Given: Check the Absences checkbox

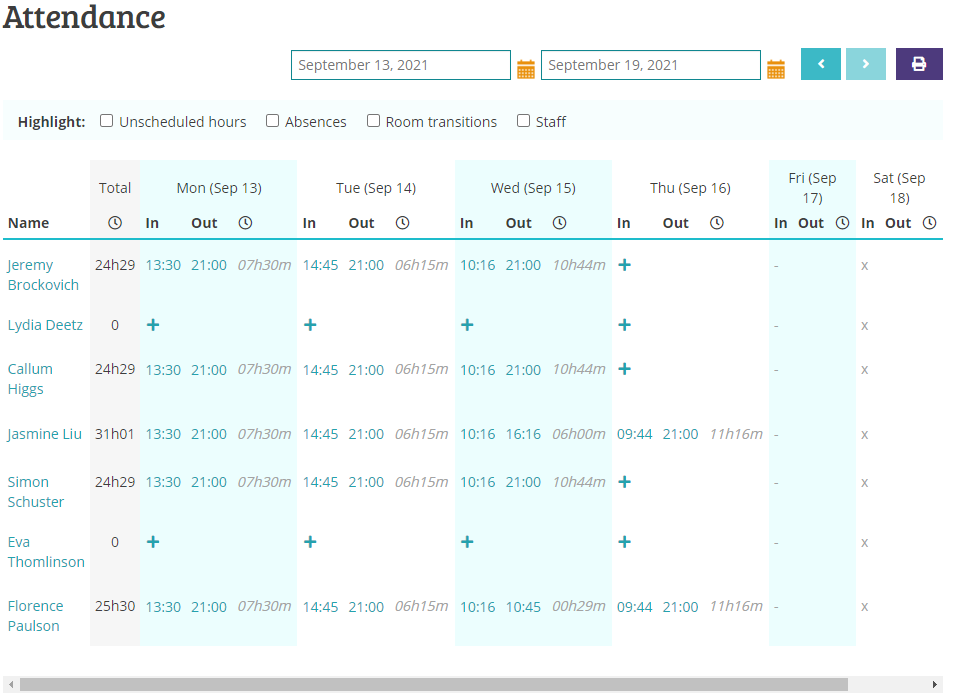Looking at the screenshot, I should [x=272, y=120].
